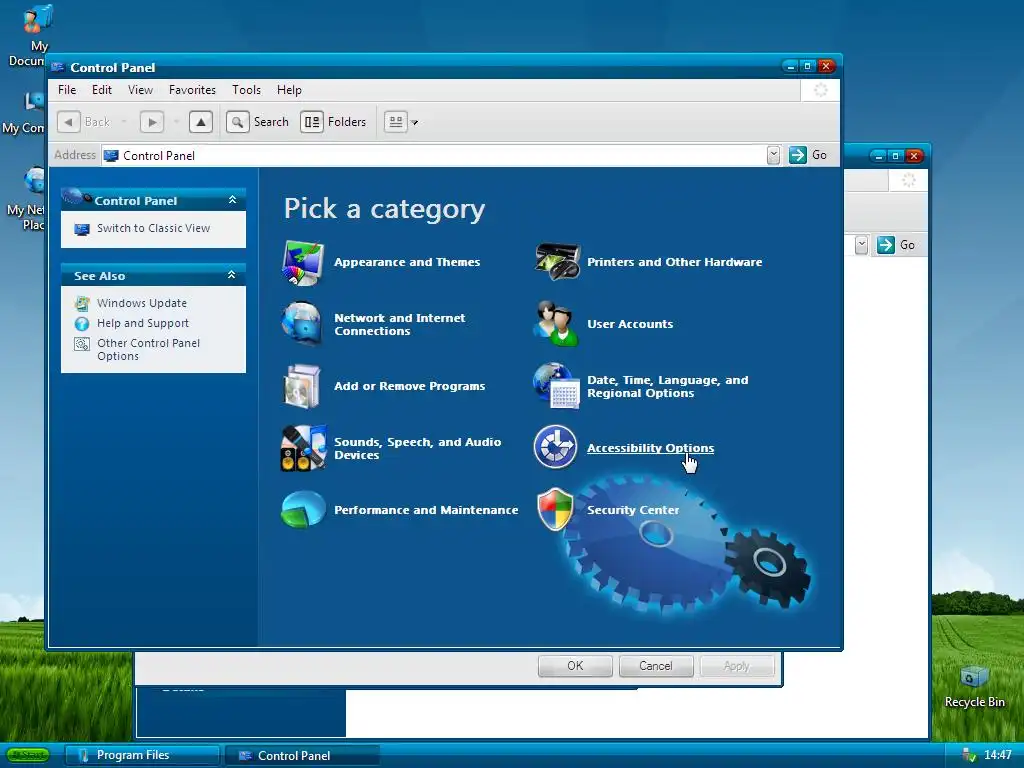Click the taskbar clock showing 14:47
This screenshot has width=1024, height=768.
[x=997, y=755]
